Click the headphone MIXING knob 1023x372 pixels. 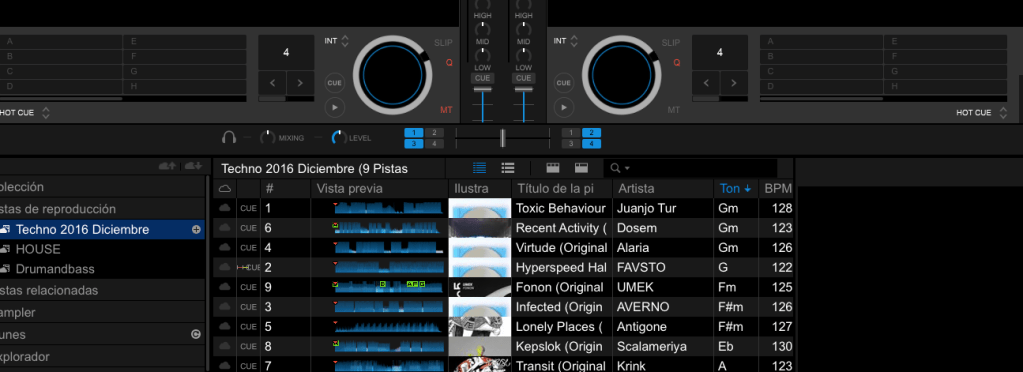pyautogui.click(x=267, y=138)
